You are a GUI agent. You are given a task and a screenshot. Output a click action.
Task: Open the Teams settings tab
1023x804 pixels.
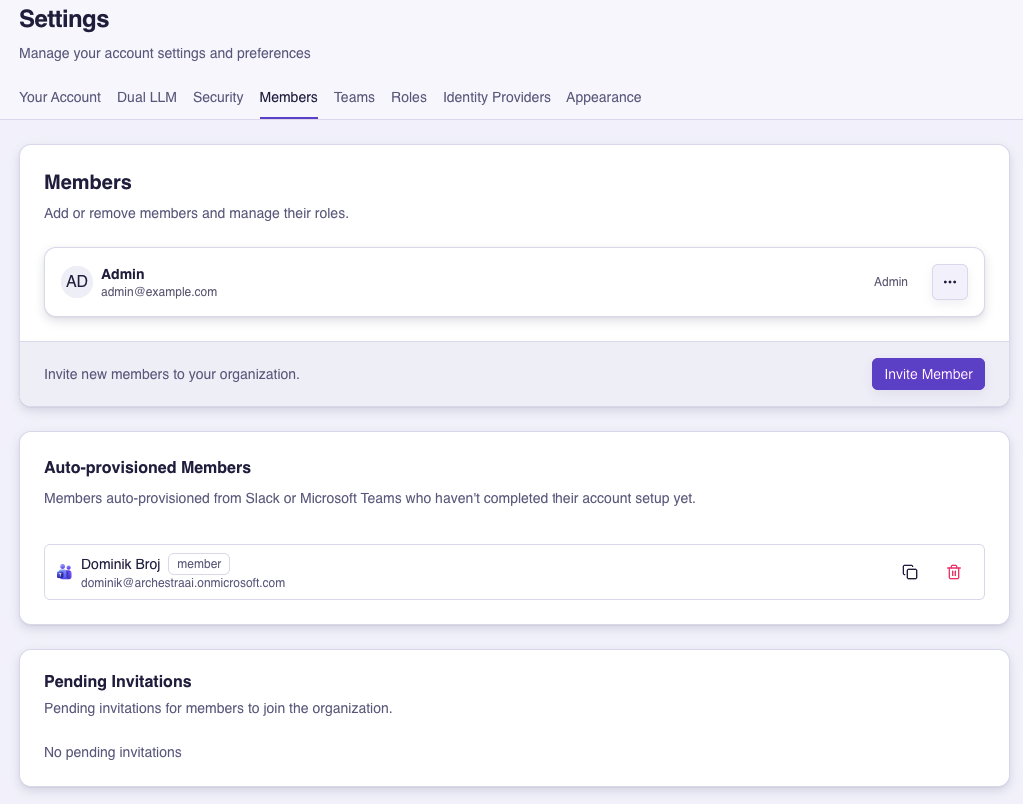point(354,97)
